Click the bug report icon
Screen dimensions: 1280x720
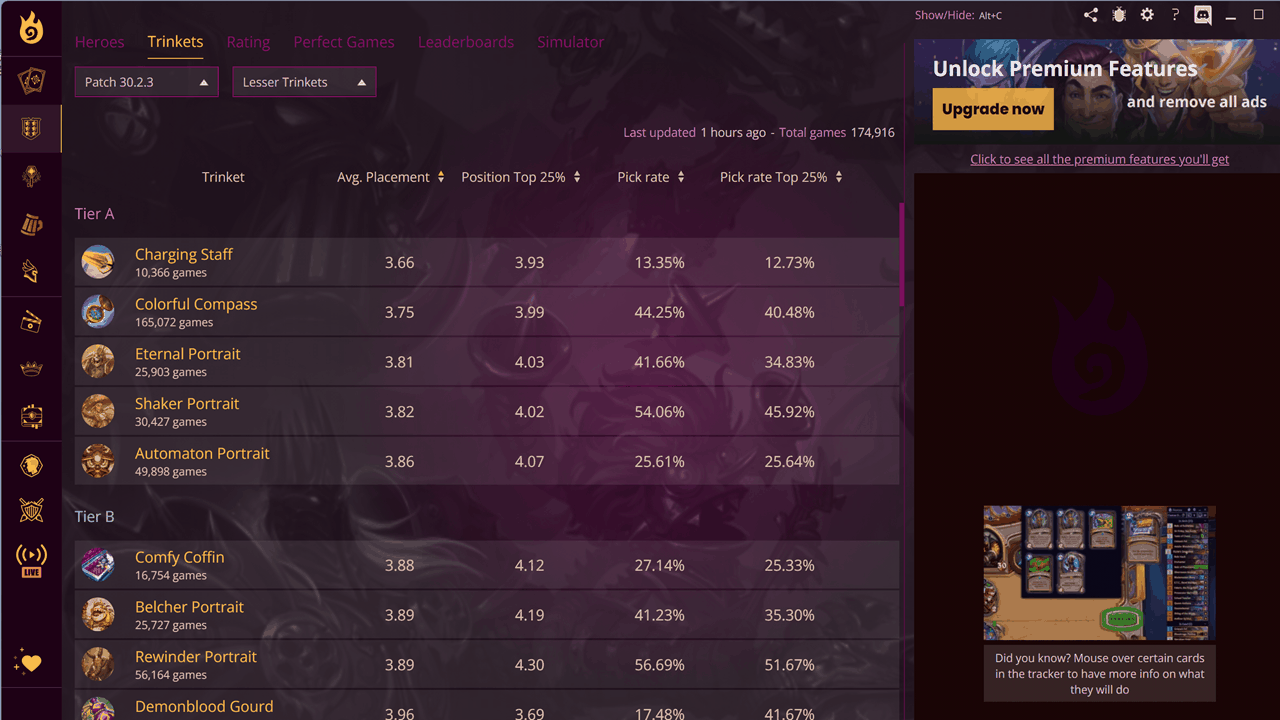click(x=1119, y=15)
